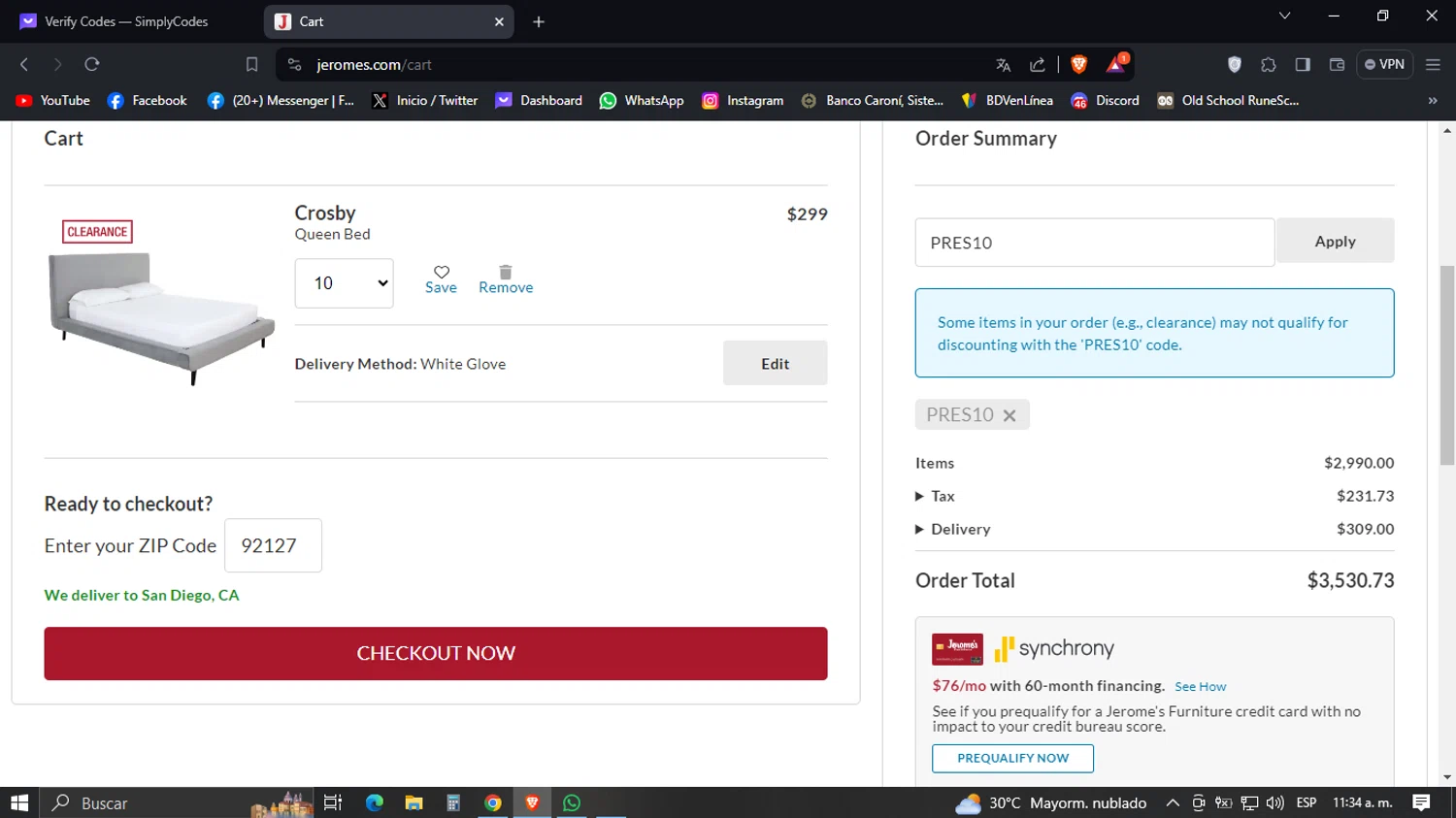Image resolution: width=1456 pixels, height=818 pixels.
Task: Open Brave Rewards triangle icon
Action: (x=1117, y=64)
